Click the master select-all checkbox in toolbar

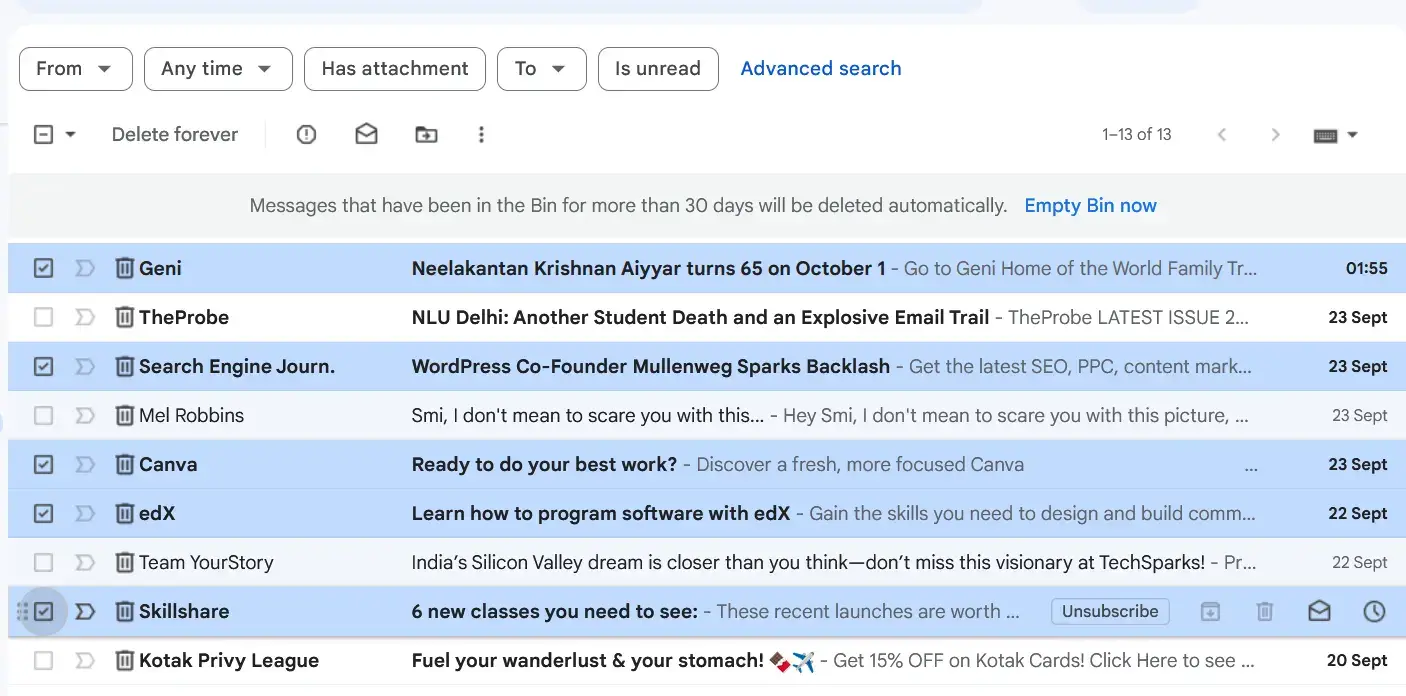coord(43,134)
